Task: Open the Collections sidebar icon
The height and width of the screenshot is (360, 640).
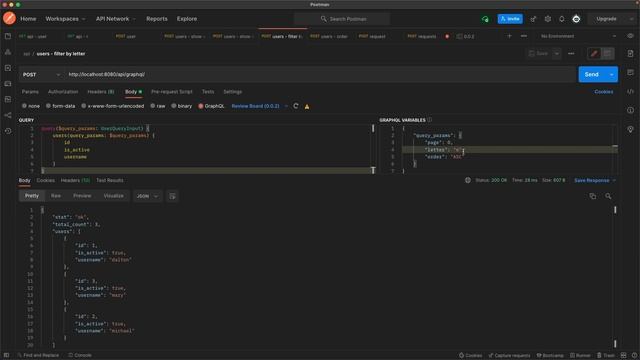Action: 8,36
